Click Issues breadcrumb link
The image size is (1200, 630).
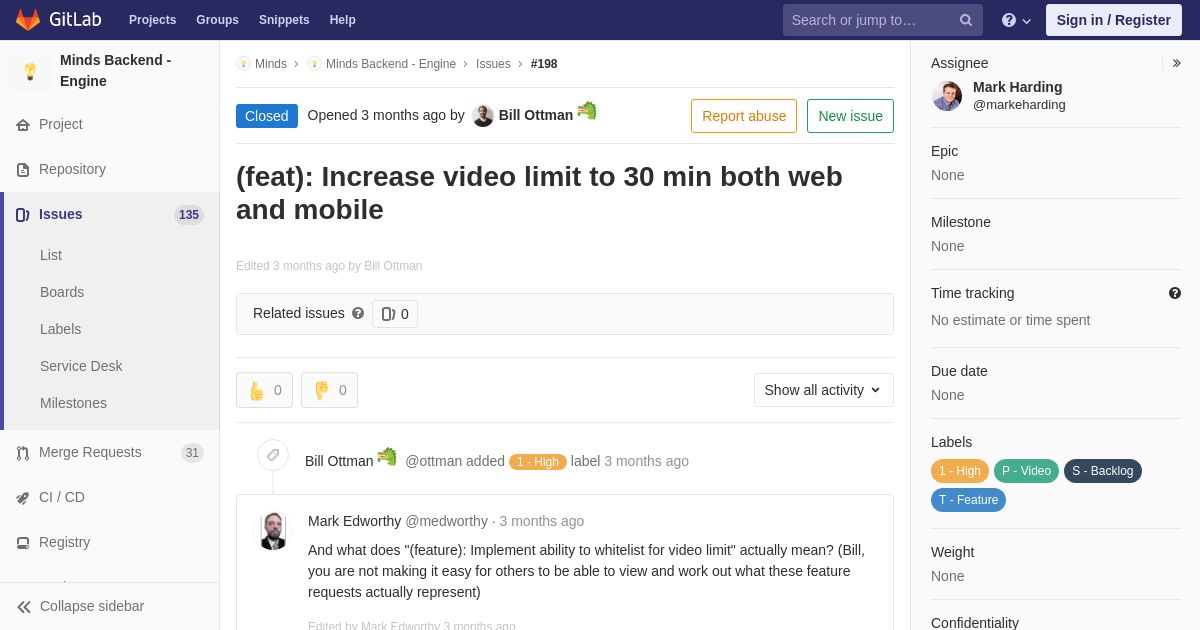click(x=493, y=64)
